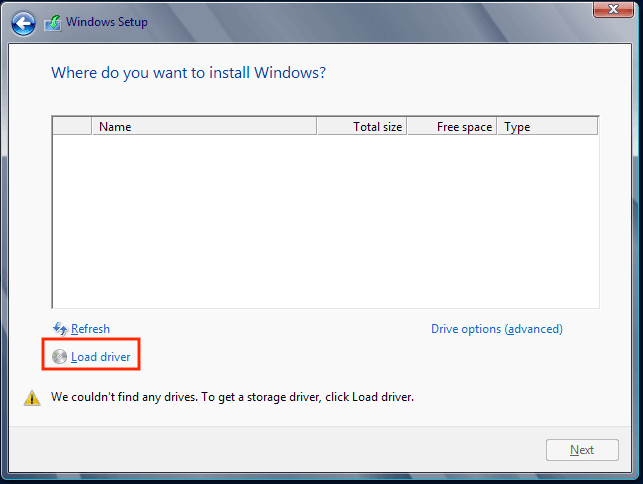Refresh the drive list via Refresh link
Screen dimensions: 643x484
(90, 329)
